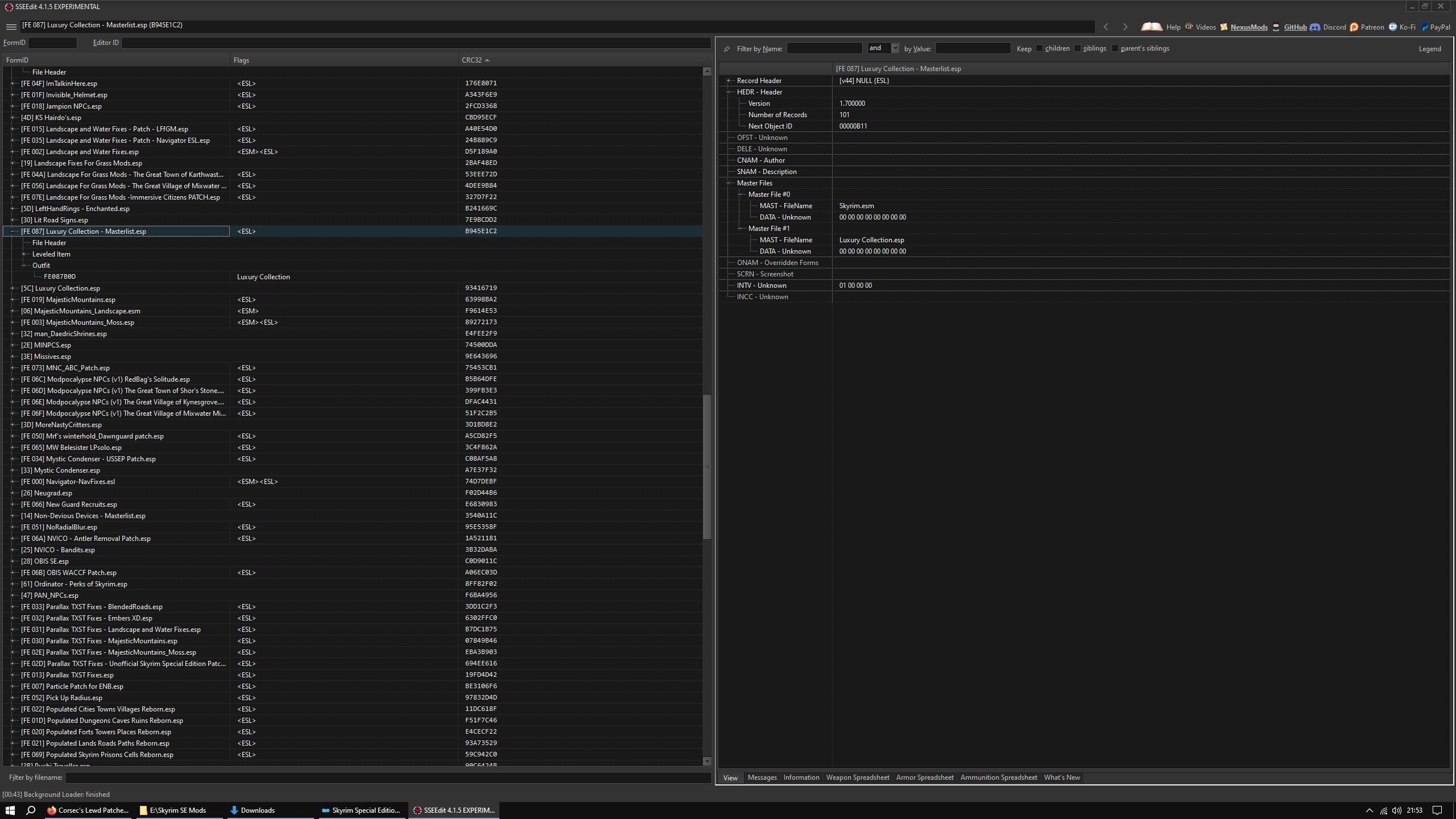Click the forward navigation arrow

(x=1125, y=27)
